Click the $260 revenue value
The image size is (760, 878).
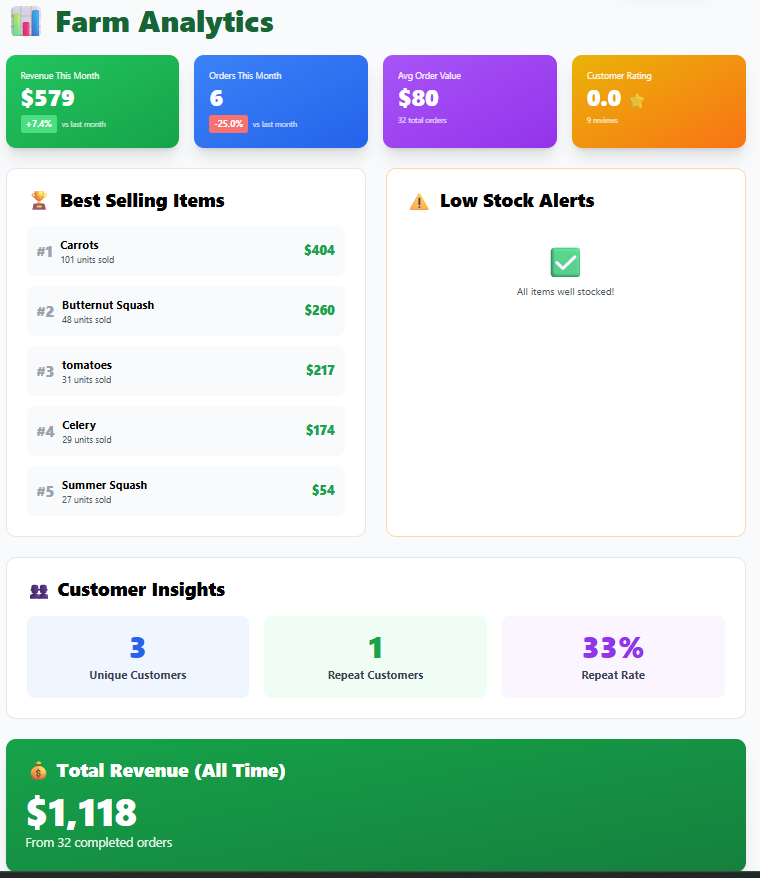[319, 310]
